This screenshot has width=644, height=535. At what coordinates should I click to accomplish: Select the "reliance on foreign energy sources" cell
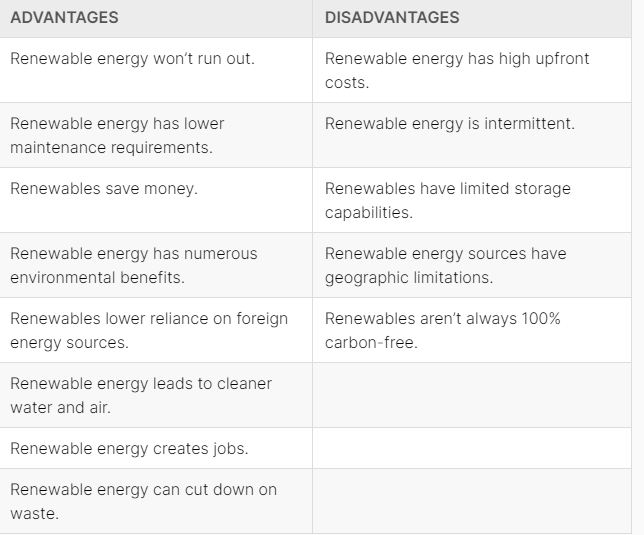(148, 330)
